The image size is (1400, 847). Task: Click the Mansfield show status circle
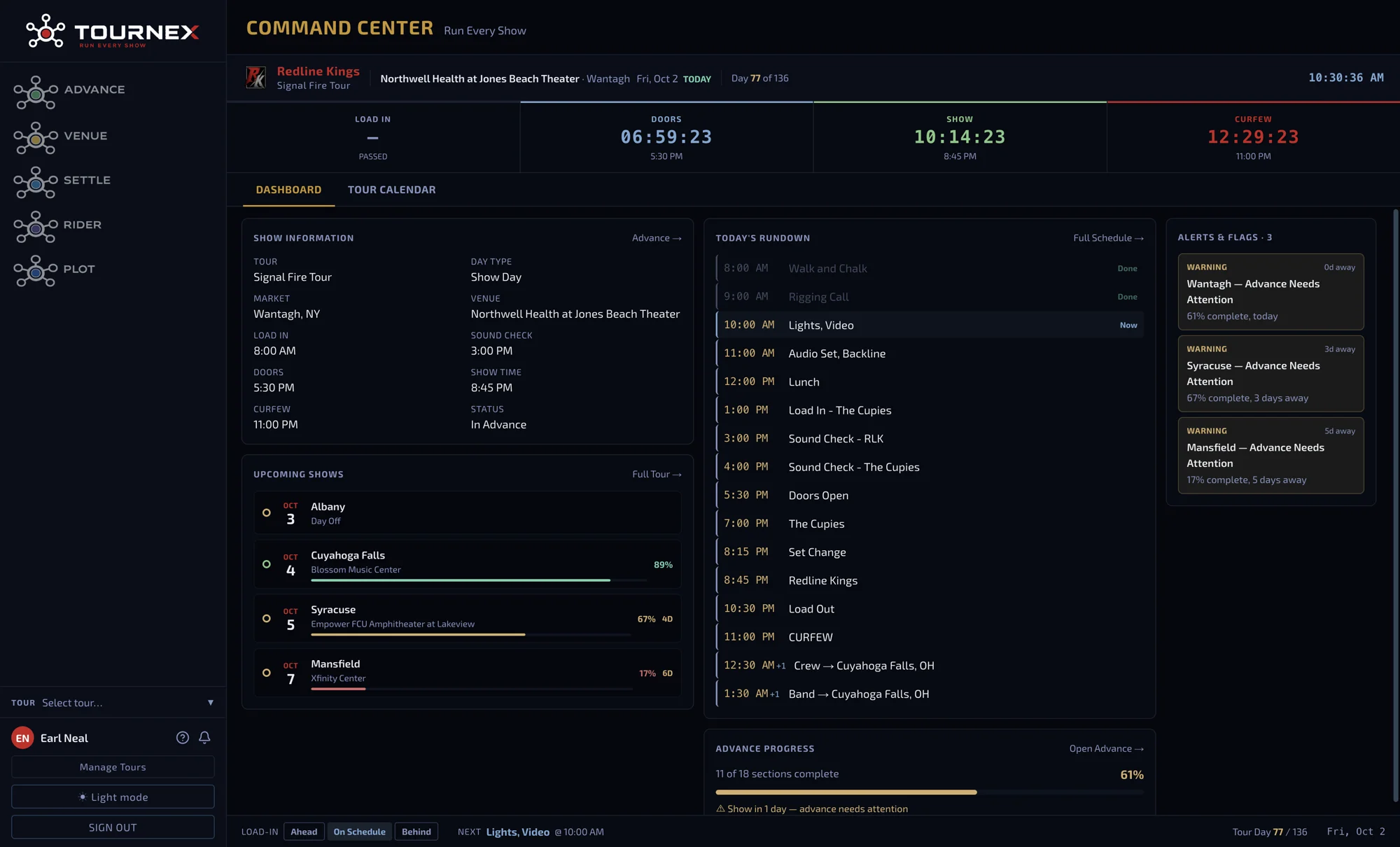[x=267, y=673]
